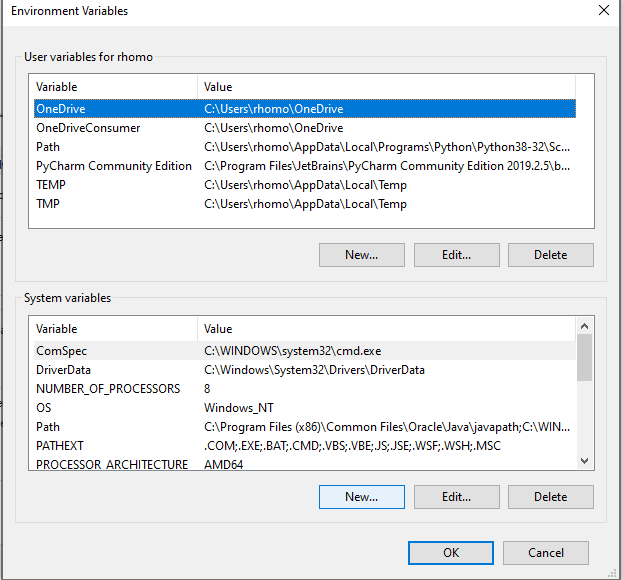This screenshot has height=580, width=623.
Task: Click the value AMD64
Action: pos(223,464)
